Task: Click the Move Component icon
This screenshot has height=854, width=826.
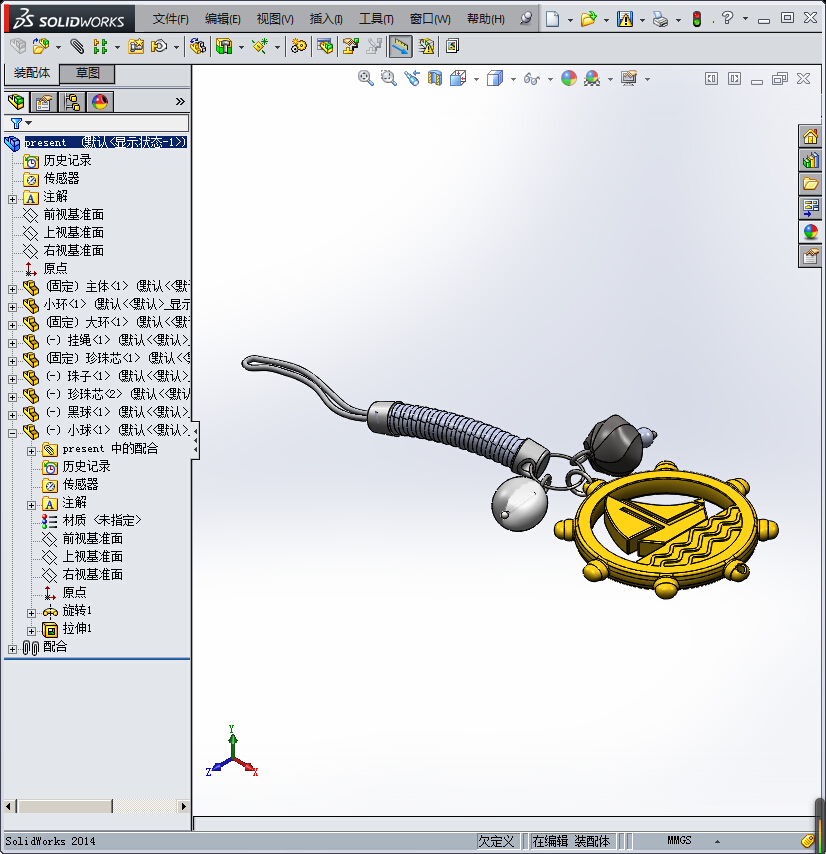Action: pyautogui.click(x=159, y=46)
